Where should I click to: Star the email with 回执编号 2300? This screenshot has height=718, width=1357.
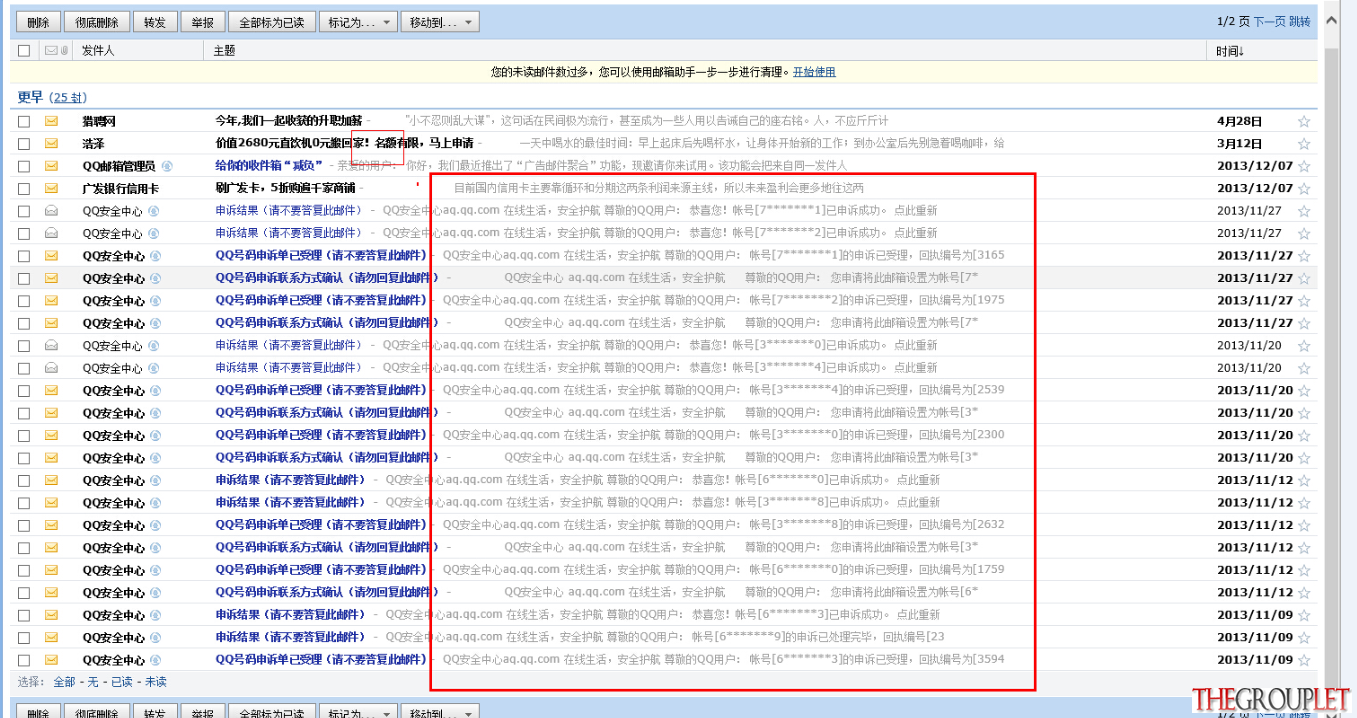pos(1304,436)
